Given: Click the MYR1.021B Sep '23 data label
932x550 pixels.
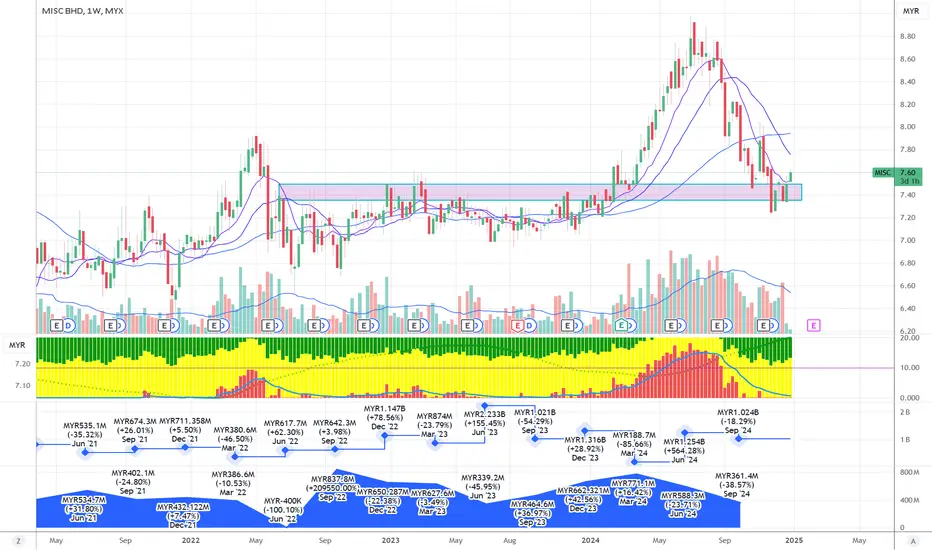Looking at the screenshot, I should (534, 421).
